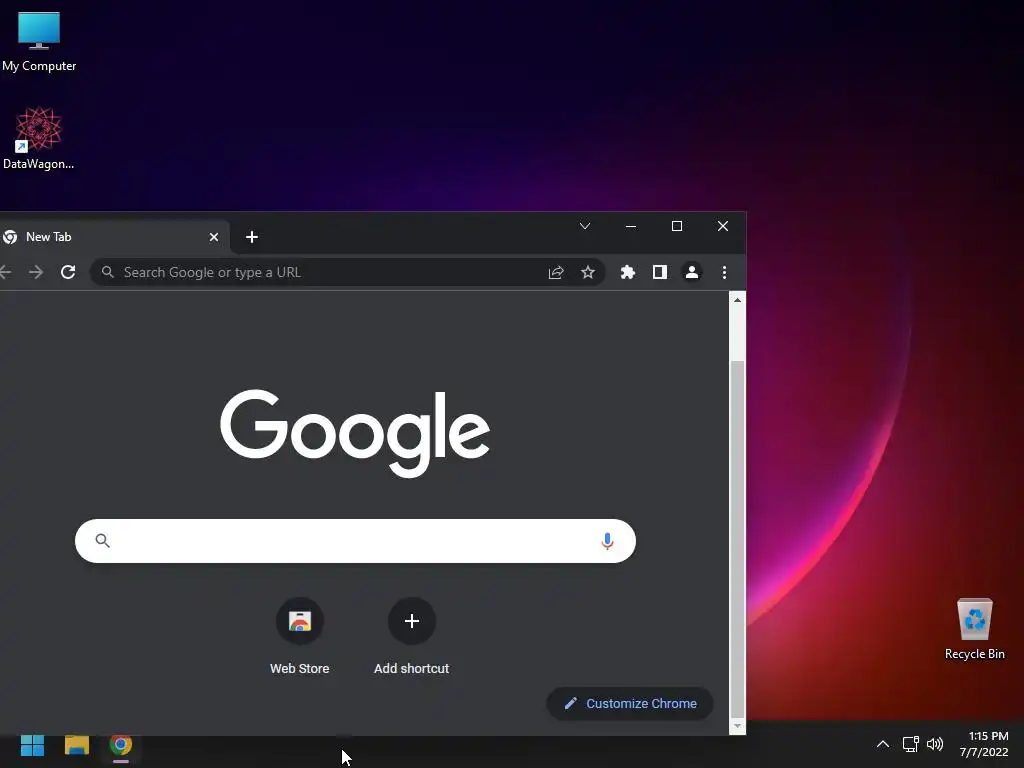Open Chrome three-dot menu
1024x768 pixels.
pos(724,272)
